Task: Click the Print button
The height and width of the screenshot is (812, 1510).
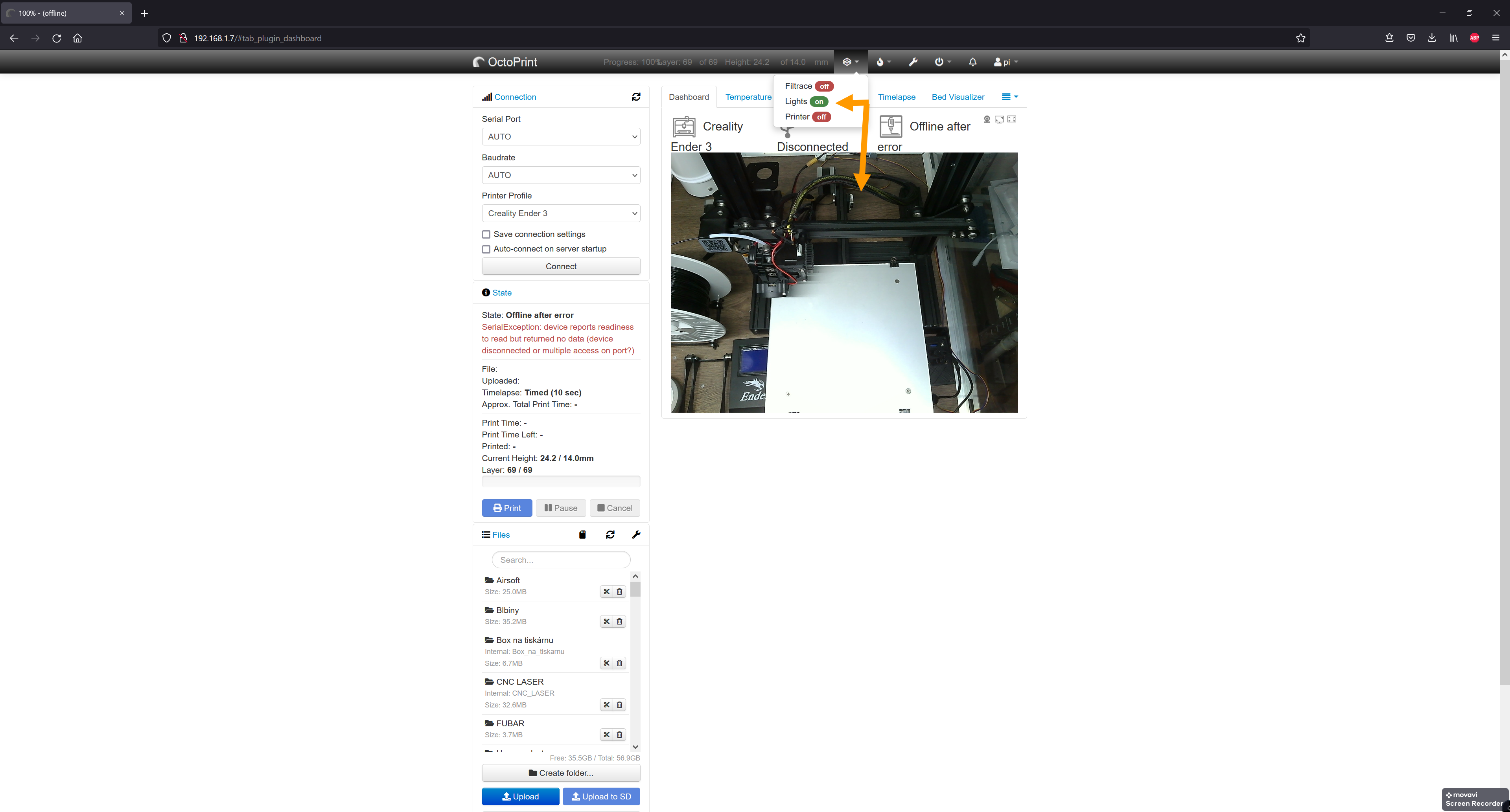Action: pos(507,508)
